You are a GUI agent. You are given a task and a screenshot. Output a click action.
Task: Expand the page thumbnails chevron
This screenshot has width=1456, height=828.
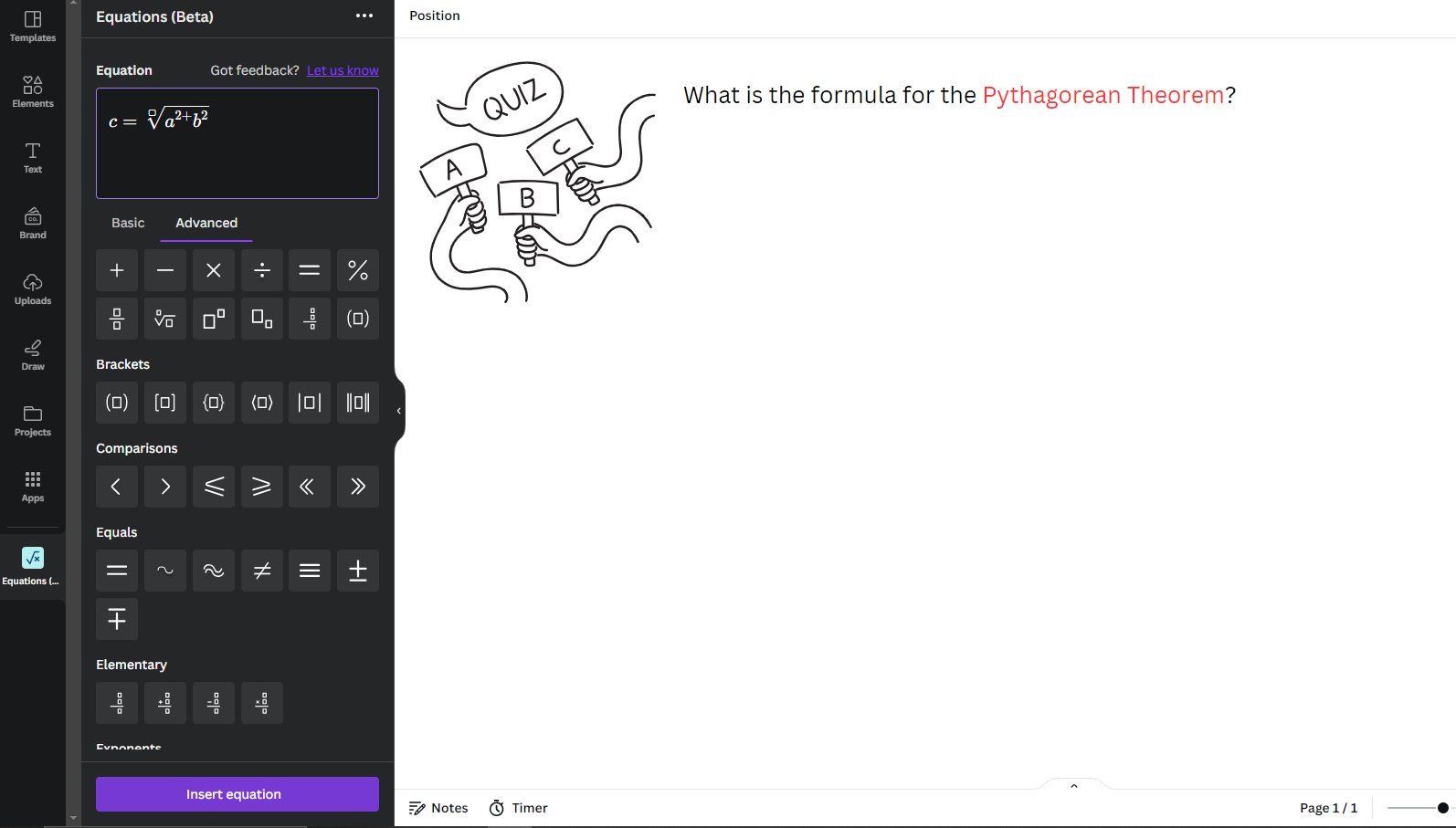point(1074,786)
